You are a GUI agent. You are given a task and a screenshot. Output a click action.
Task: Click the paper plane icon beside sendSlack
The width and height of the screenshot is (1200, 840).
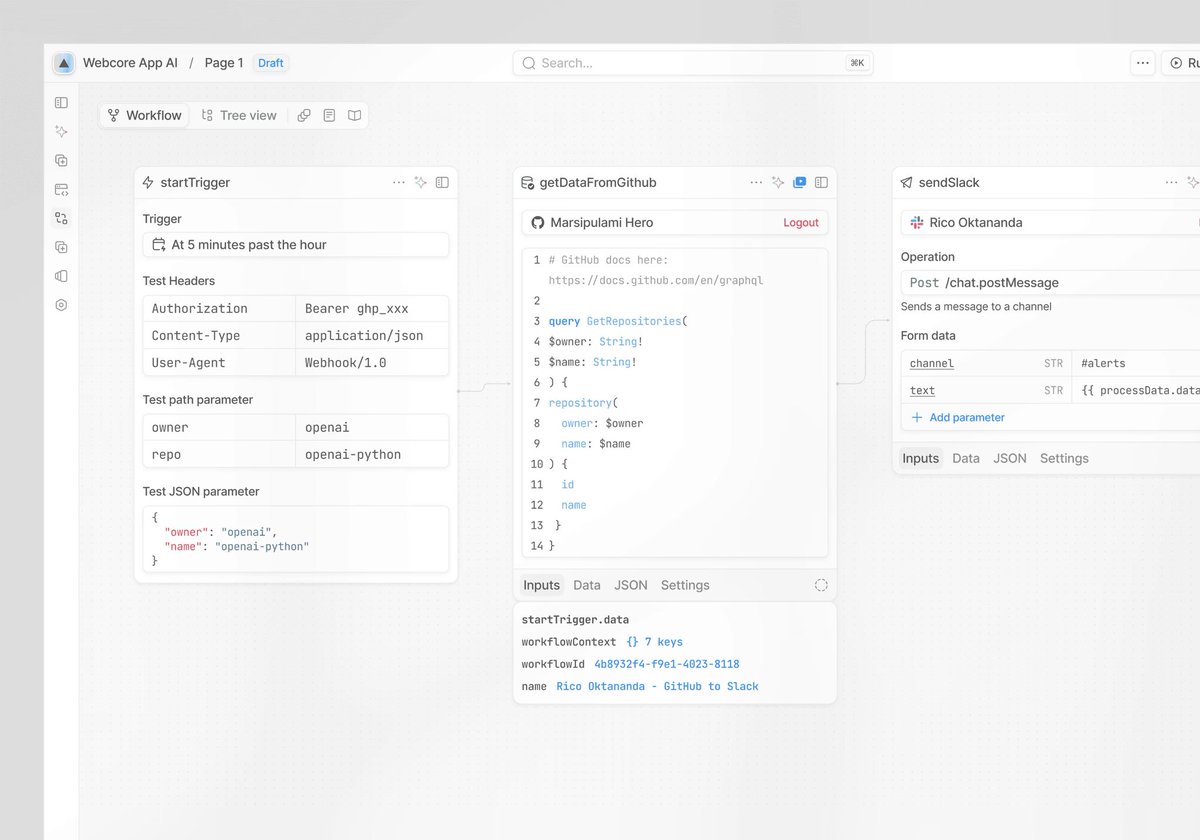tap(906, 183)
